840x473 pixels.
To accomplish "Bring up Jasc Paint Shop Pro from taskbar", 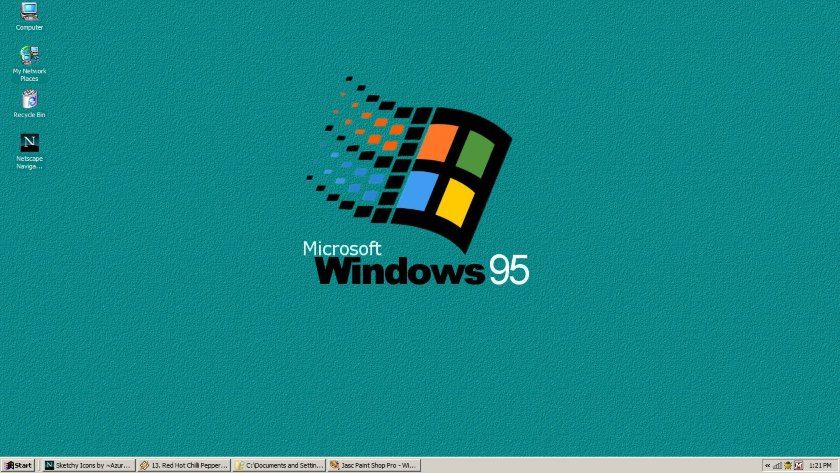I will coord(374,465).
